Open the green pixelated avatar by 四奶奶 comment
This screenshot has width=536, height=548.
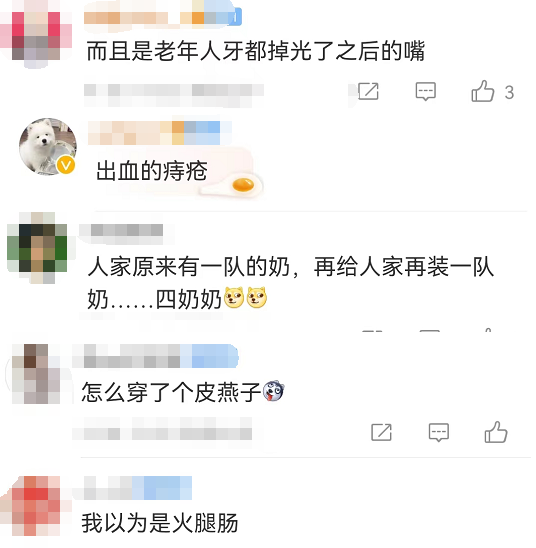37,247
